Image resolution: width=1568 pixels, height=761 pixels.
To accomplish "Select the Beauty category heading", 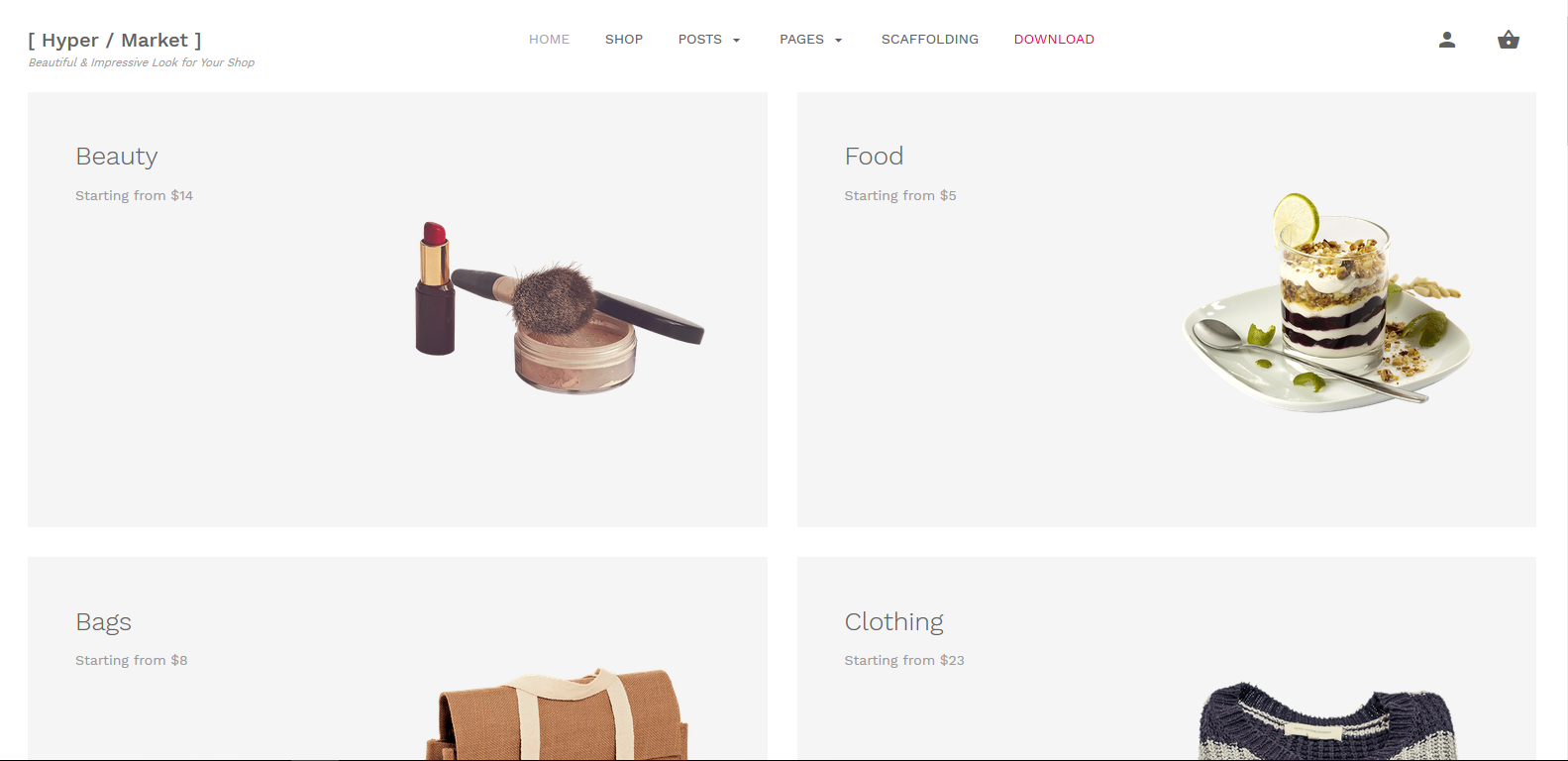I will pos(117,157).
